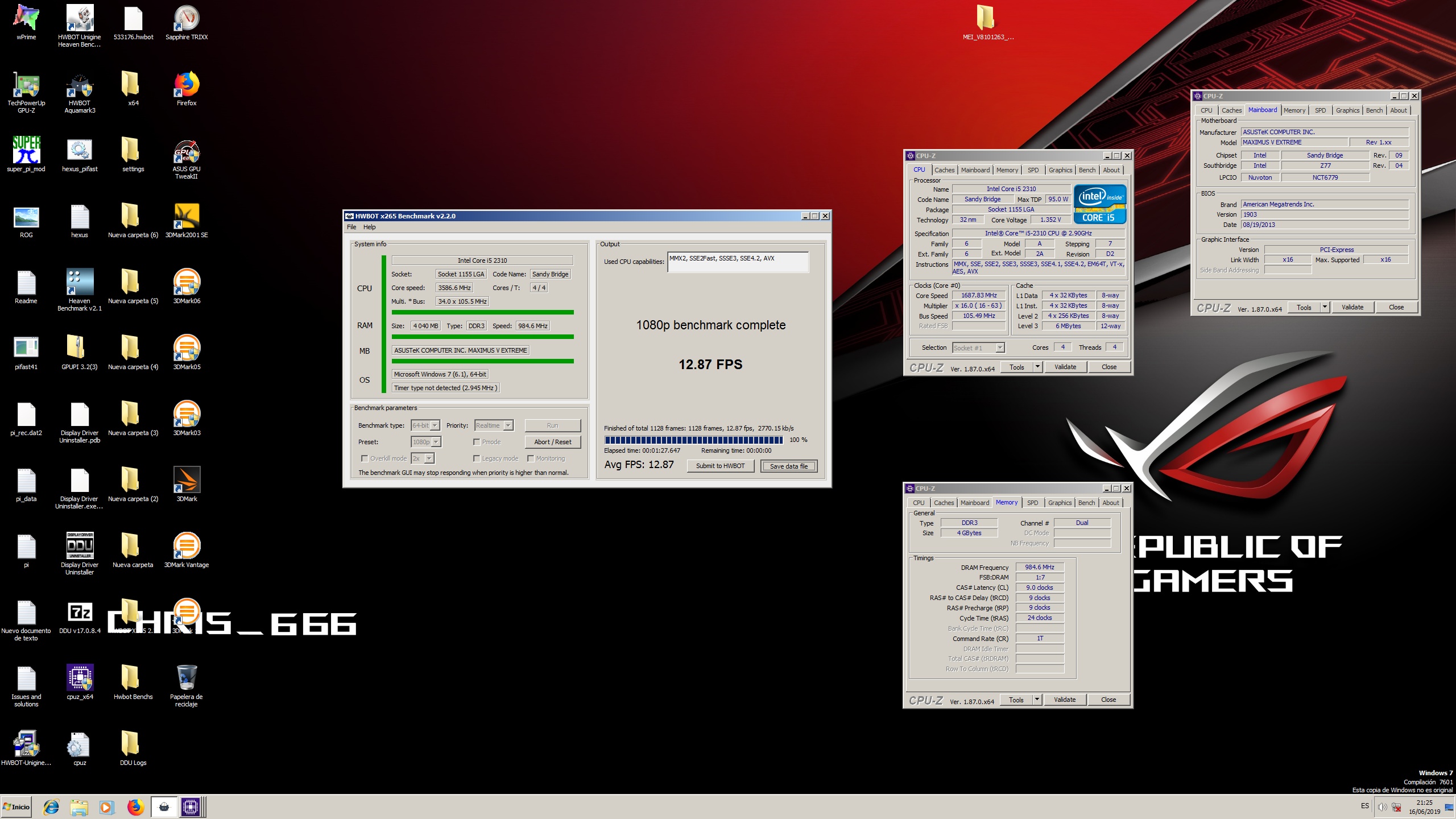This screenshot has width=1456, height=819.
Task: Expand Tools arrow in CPU-Z Mainboard window
Action: tap(1325, 307)
